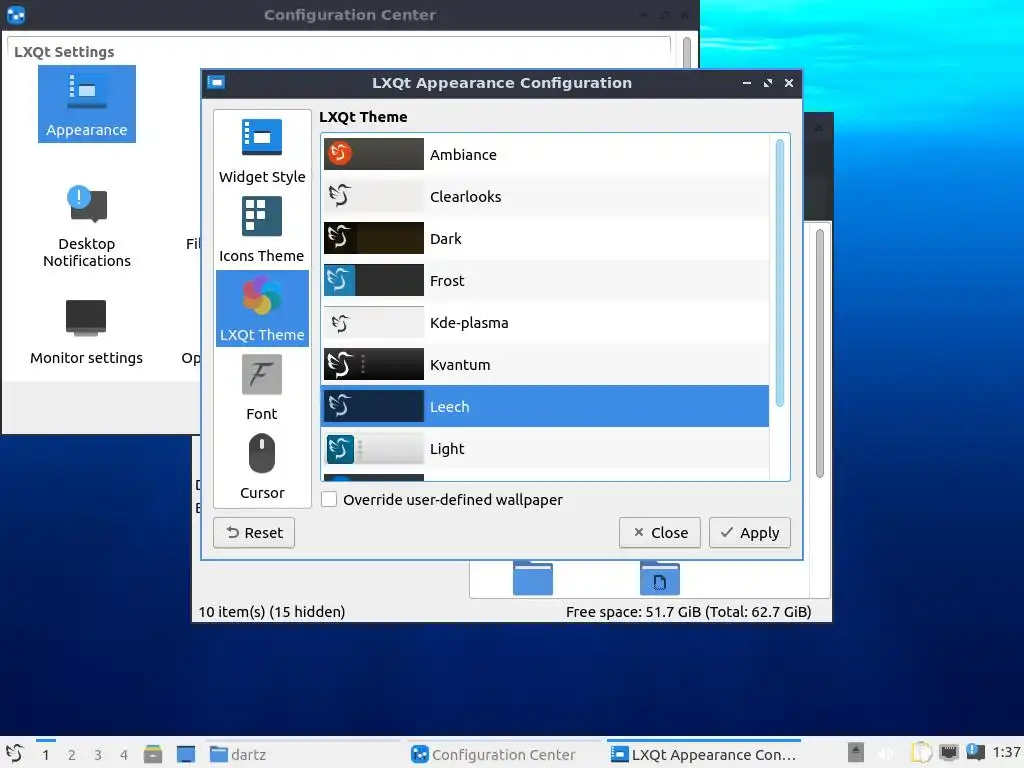Click the Appearance dialog title bar icon
This screenshot has height=768, width=1024.
pyautogui.click(x=216, y=82)
